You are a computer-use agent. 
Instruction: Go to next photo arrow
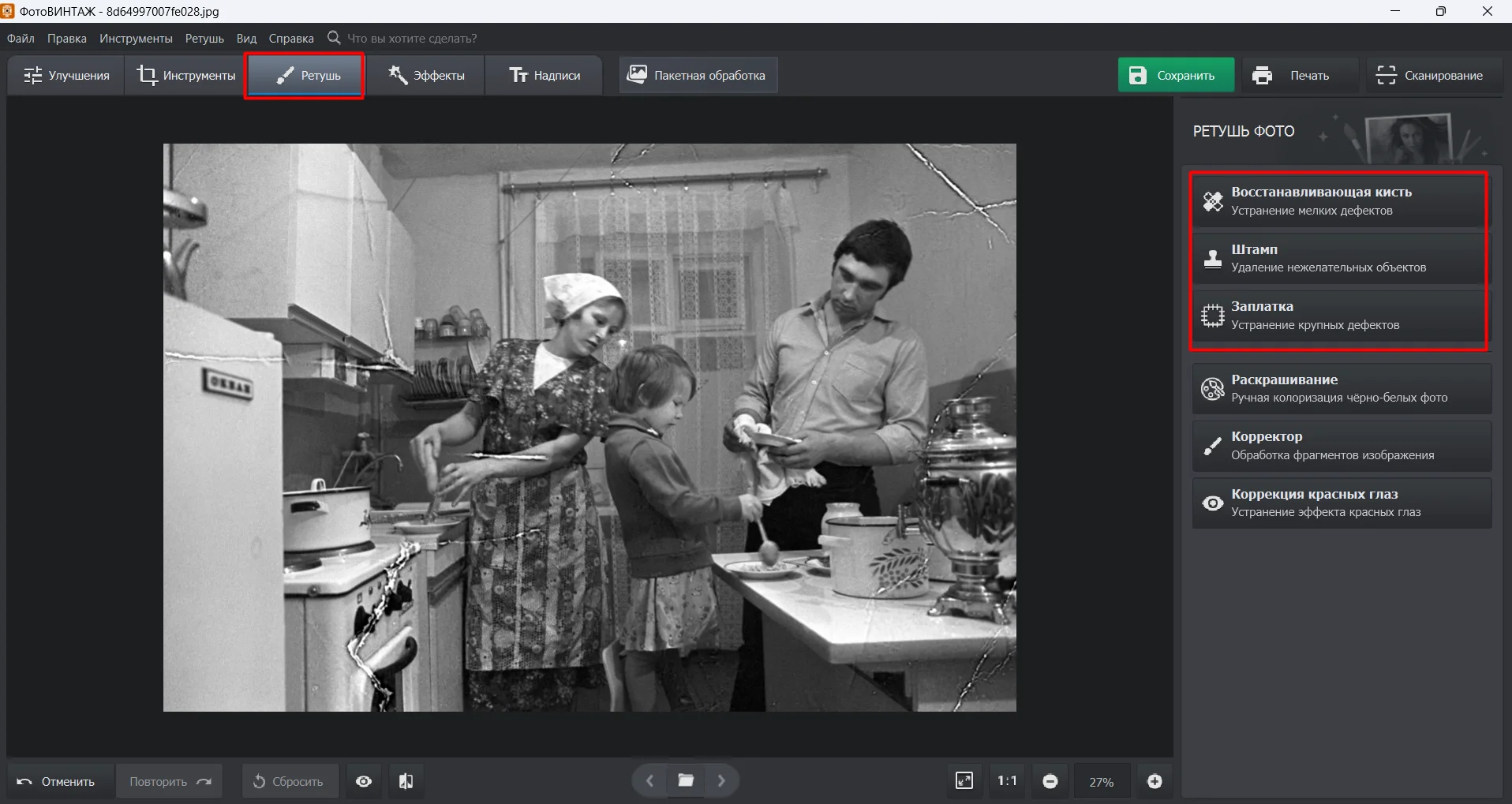click(x=721, y=780)
